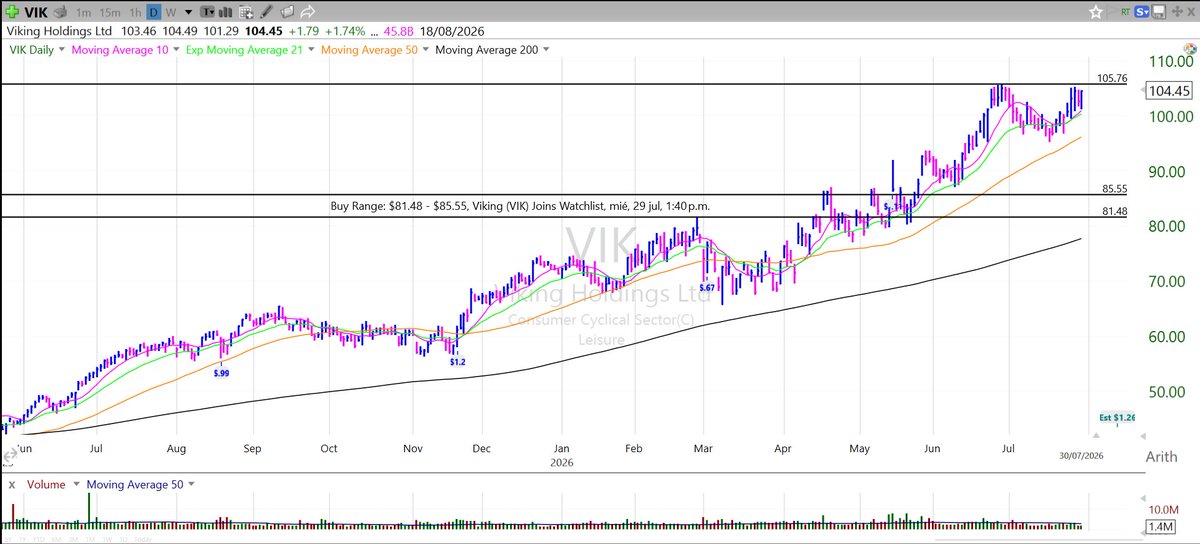Image resolution: width=1200 pixels, height=544 pixels.
Task: Select the pencil drawing tool
Action: pyautogui.click(x=266, y=12)
